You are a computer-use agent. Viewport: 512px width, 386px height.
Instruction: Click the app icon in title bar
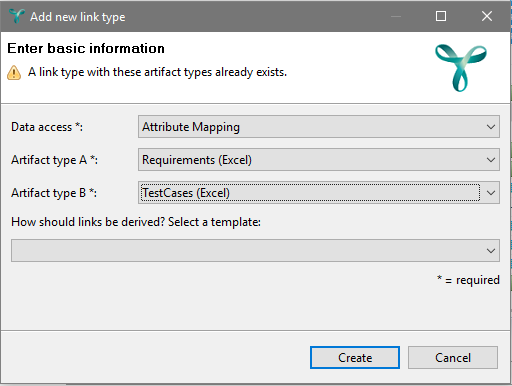coord(17,16)
